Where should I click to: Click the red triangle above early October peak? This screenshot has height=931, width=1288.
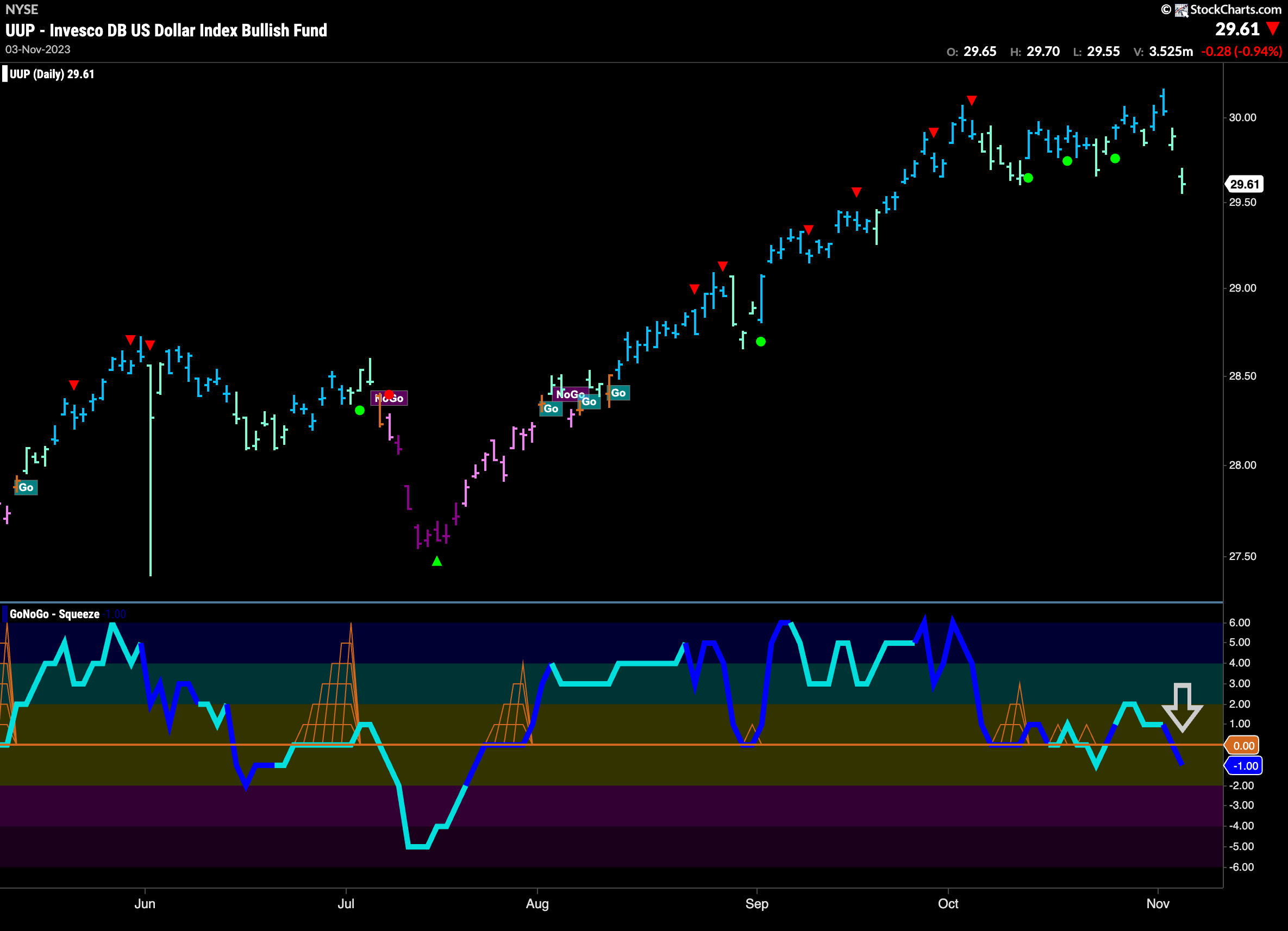pos(972,100)
